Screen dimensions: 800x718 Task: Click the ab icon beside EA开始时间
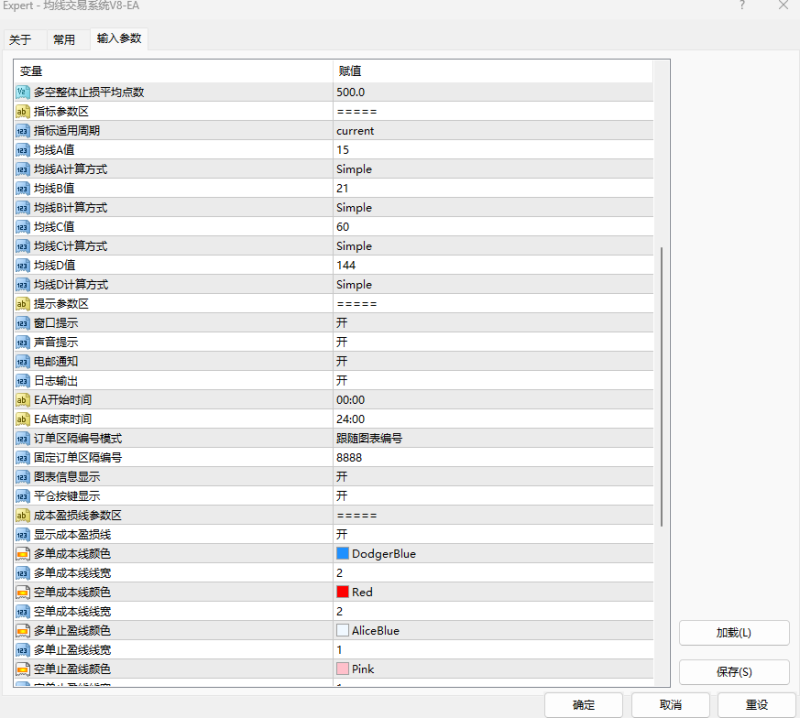click(x=21, y=399)
